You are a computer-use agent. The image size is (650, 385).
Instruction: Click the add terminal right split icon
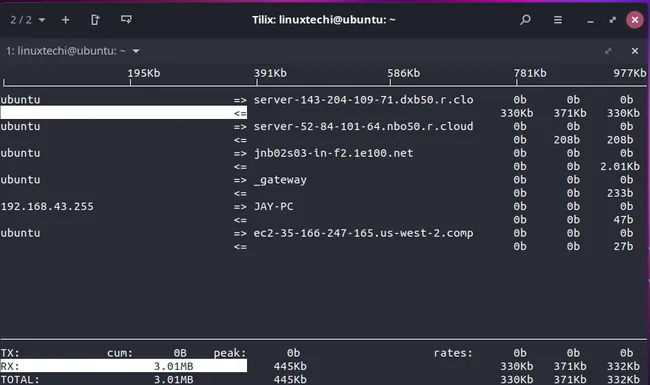pyautogui.click(x=95, y=19)
